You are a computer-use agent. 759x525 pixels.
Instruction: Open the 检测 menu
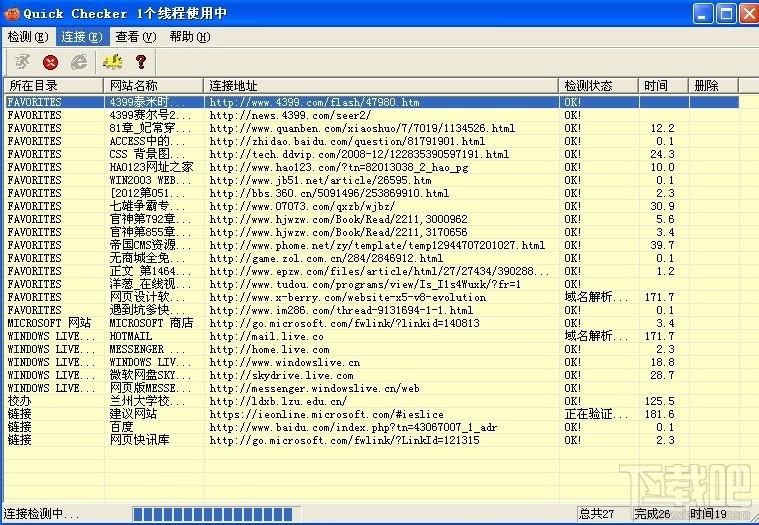[28, 37]
